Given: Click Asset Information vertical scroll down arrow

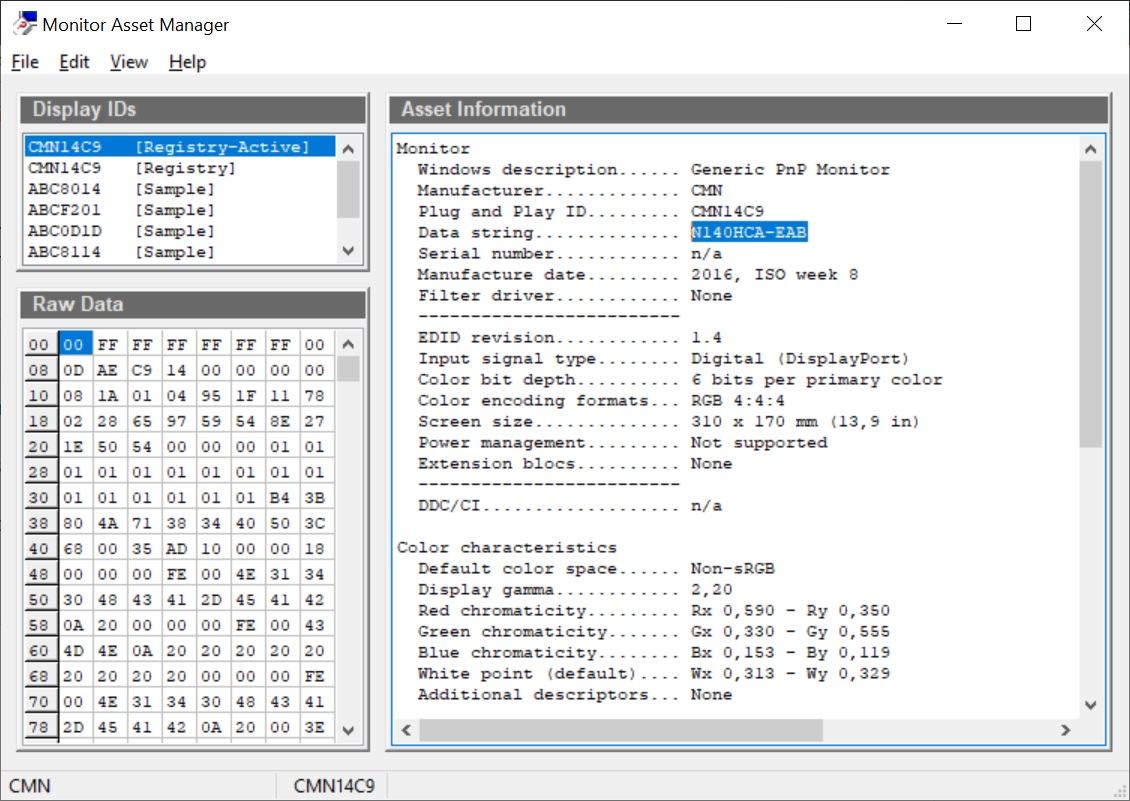Looking at the screenshot, I should coord(1090,705).
